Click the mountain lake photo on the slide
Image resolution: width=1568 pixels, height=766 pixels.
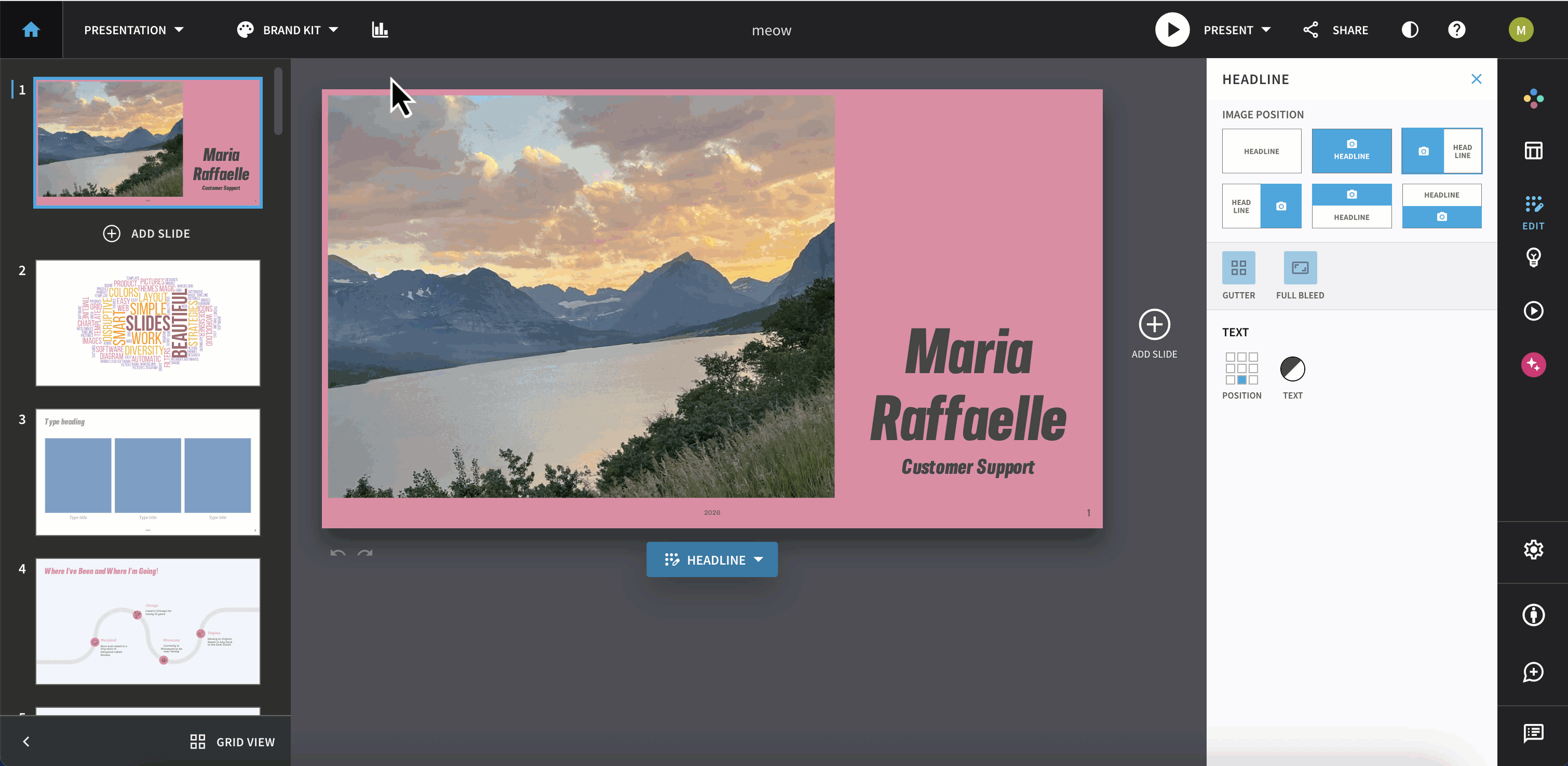580,296
